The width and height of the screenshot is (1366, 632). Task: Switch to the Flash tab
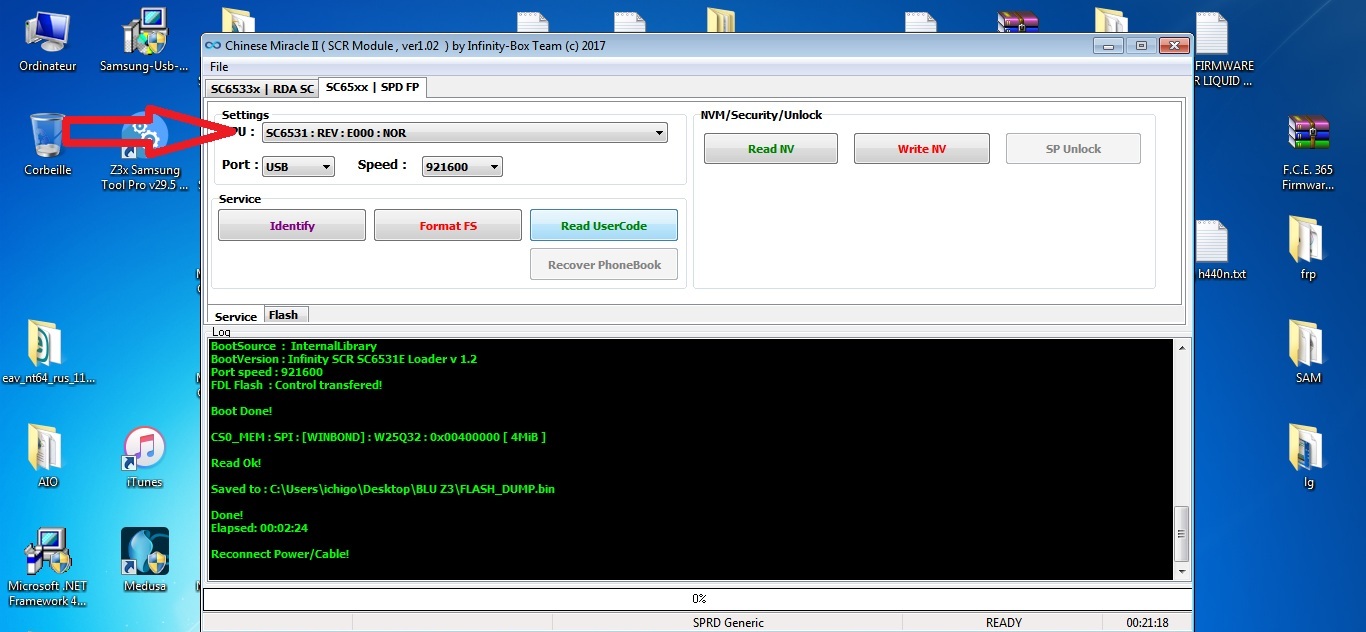click(x=284, y=315)
